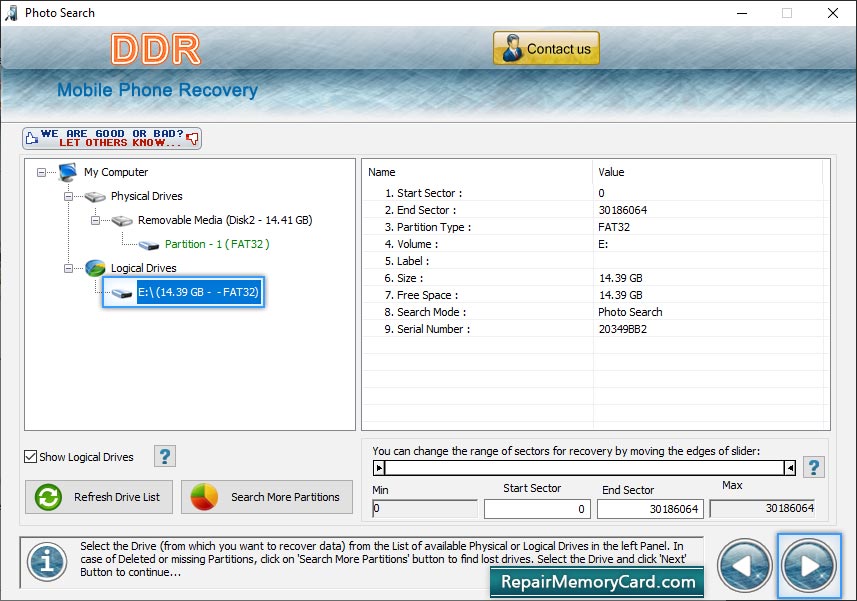Open the Contact us button
Screen dimensions: 857x601
pos(546,48)
